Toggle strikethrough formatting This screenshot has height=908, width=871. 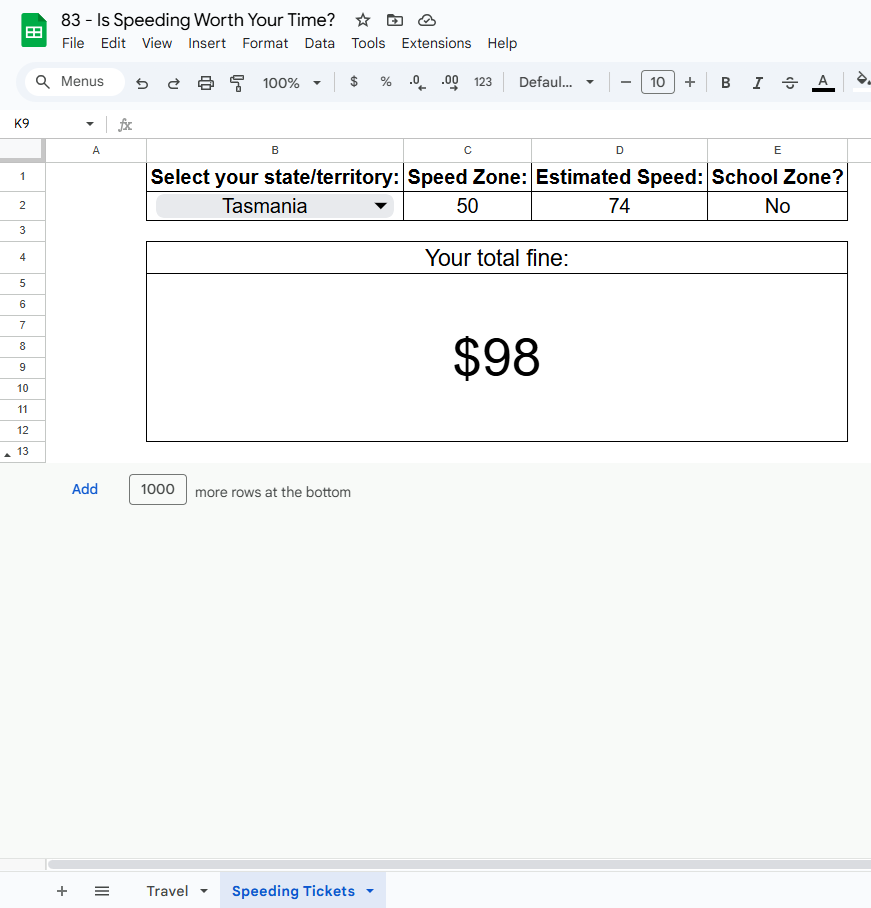pyautogui.click(x=790, y=83)
